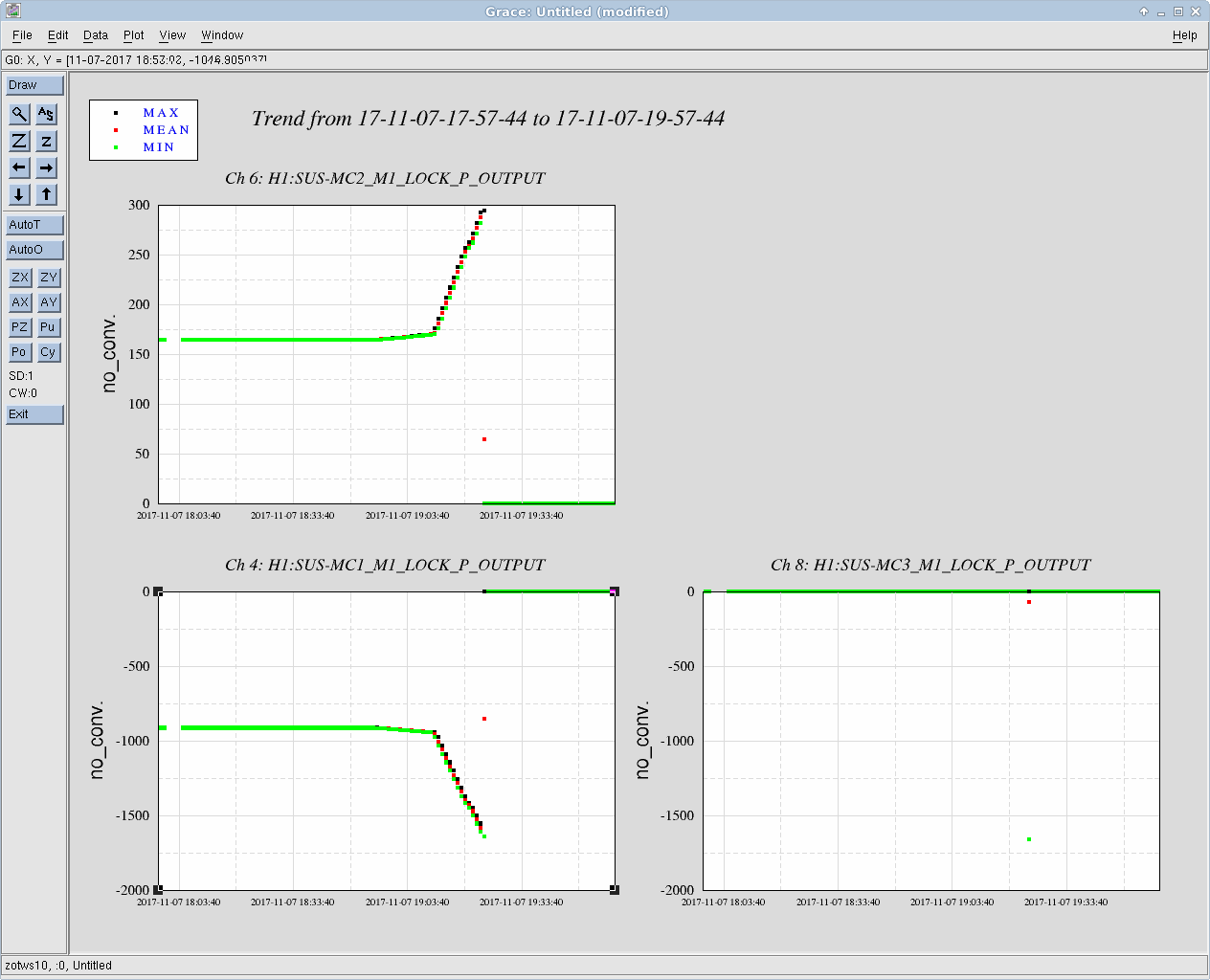Open the File menu
The width and height of the screenshot is (1210, 980).
[22, 35]
